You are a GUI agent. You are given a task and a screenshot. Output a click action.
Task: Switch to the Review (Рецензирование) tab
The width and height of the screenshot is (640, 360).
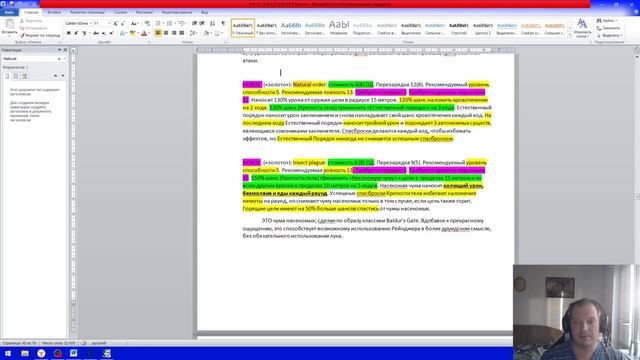coord(177,13)
